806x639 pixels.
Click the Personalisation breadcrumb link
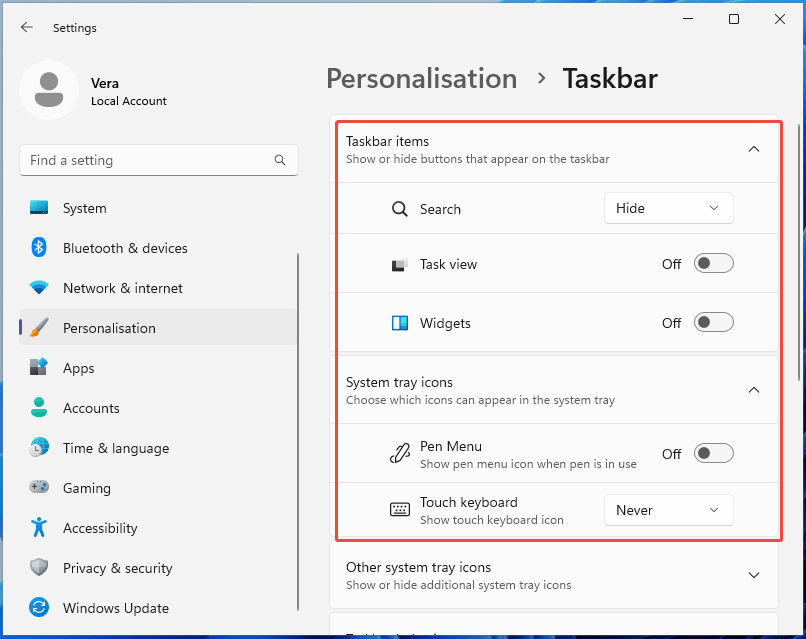click(x=421, y=78)
